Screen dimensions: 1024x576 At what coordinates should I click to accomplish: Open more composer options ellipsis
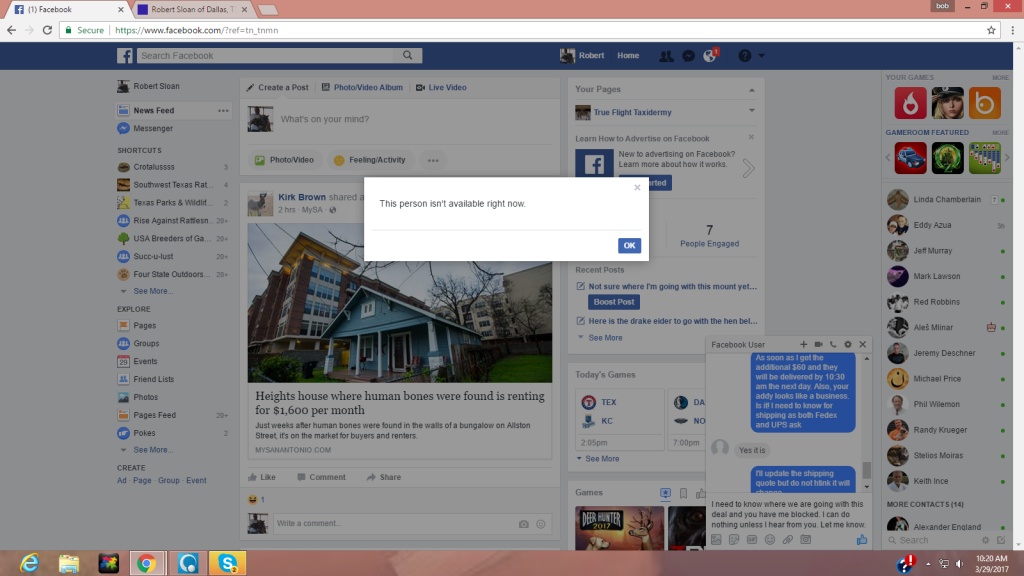click(x=433, y=160)
